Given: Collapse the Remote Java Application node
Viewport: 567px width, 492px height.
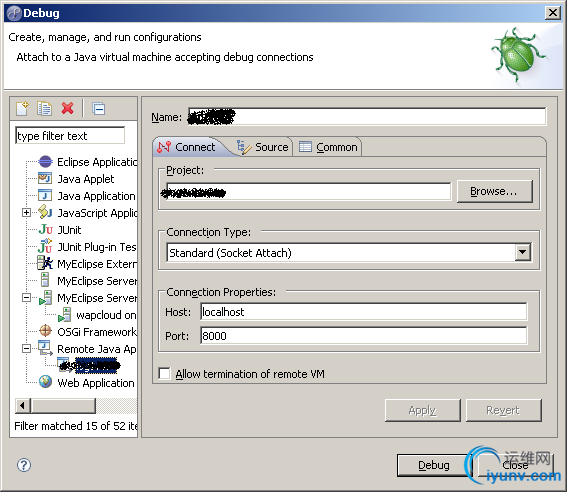Looking at the screenshot, I should click(x=26, y=348).
